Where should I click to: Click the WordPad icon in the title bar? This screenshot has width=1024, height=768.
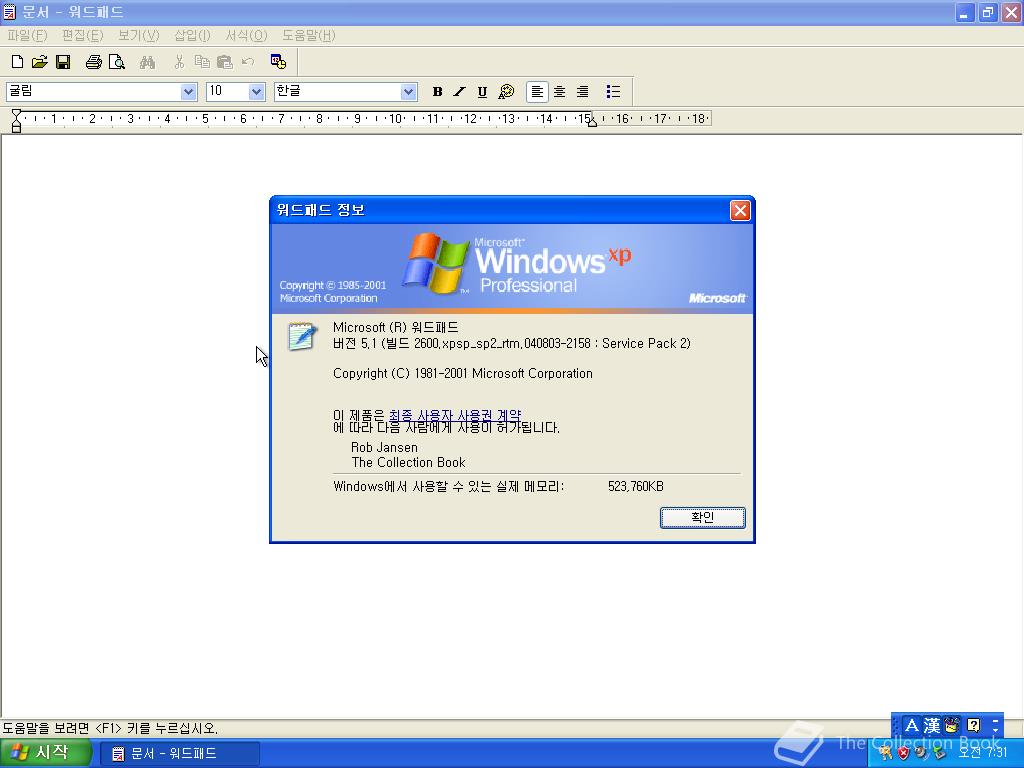coord(9,12)
